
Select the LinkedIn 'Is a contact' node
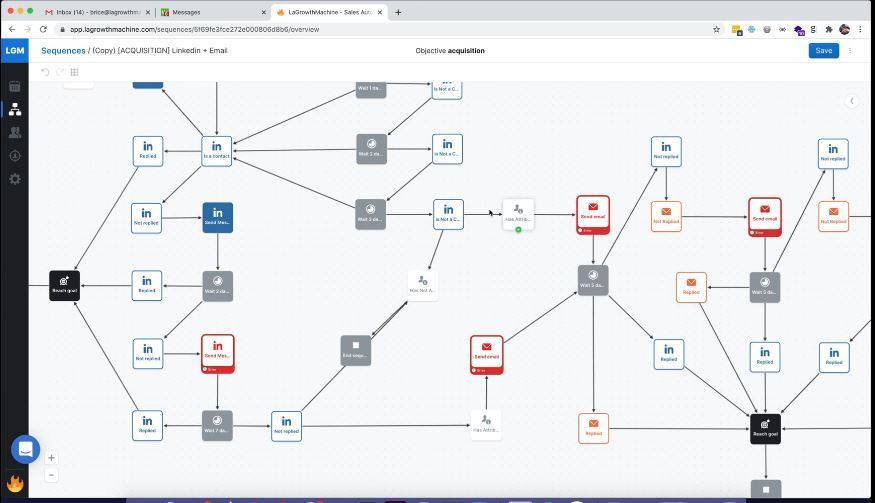217,151
